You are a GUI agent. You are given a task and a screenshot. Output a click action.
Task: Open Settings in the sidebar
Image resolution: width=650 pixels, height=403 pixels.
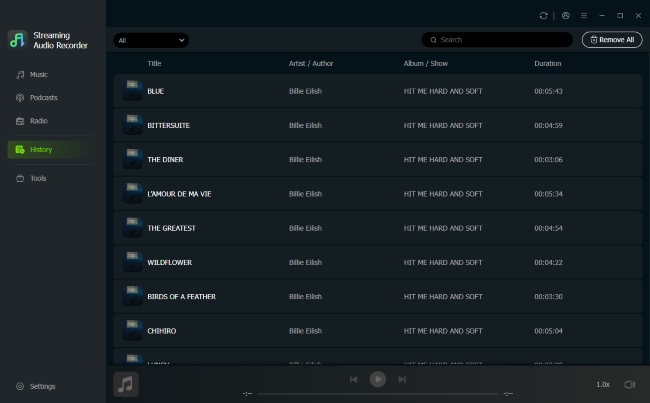(36, 386)
